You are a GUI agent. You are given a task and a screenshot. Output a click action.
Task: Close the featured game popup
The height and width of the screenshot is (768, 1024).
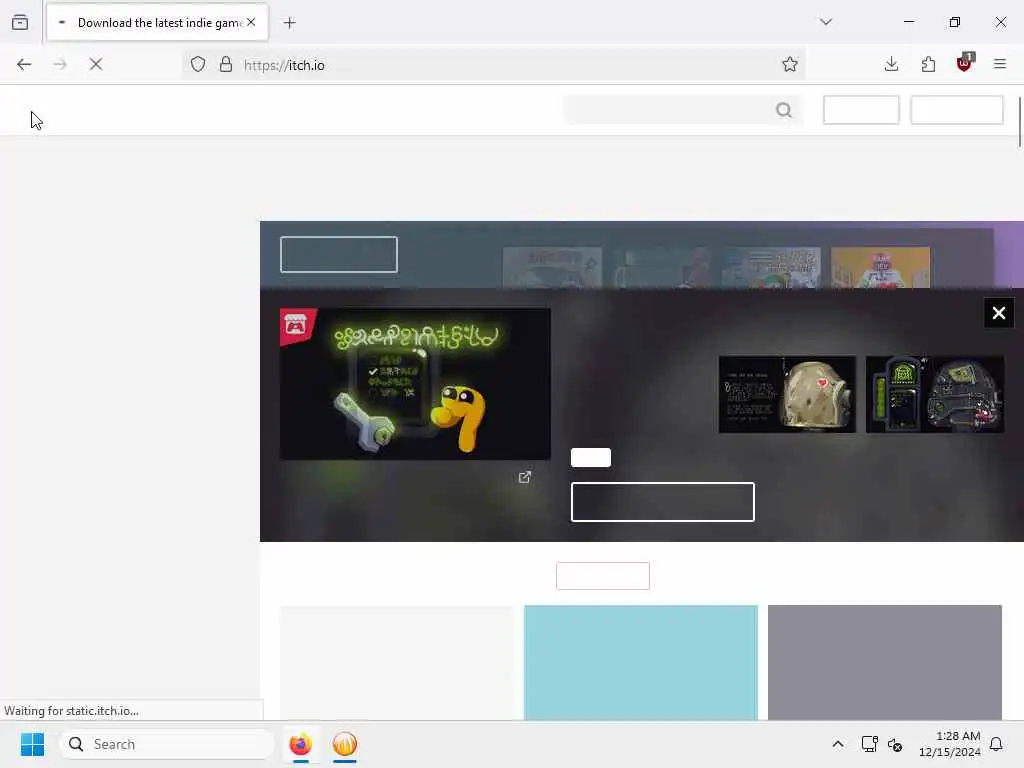999,313
